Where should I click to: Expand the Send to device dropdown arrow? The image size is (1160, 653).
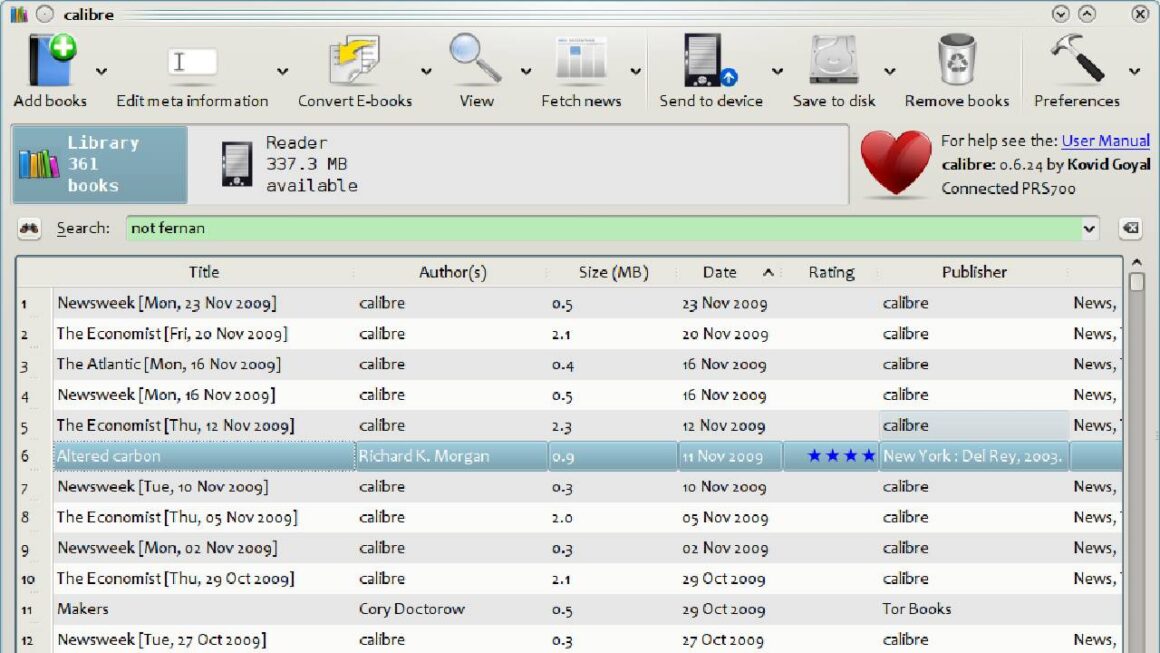pyautogui.click(x=778, y=72)
